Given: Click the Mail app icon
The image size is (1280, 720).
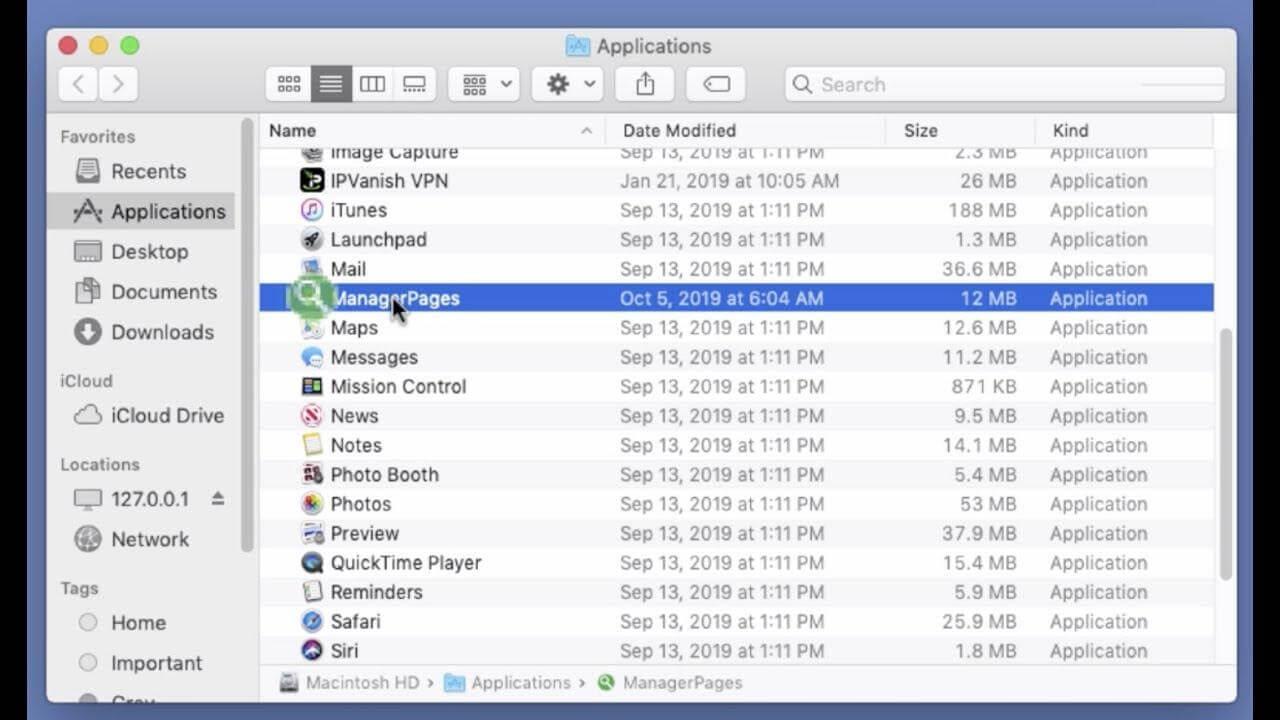Looking at the screenshot, I should point(312,269).
